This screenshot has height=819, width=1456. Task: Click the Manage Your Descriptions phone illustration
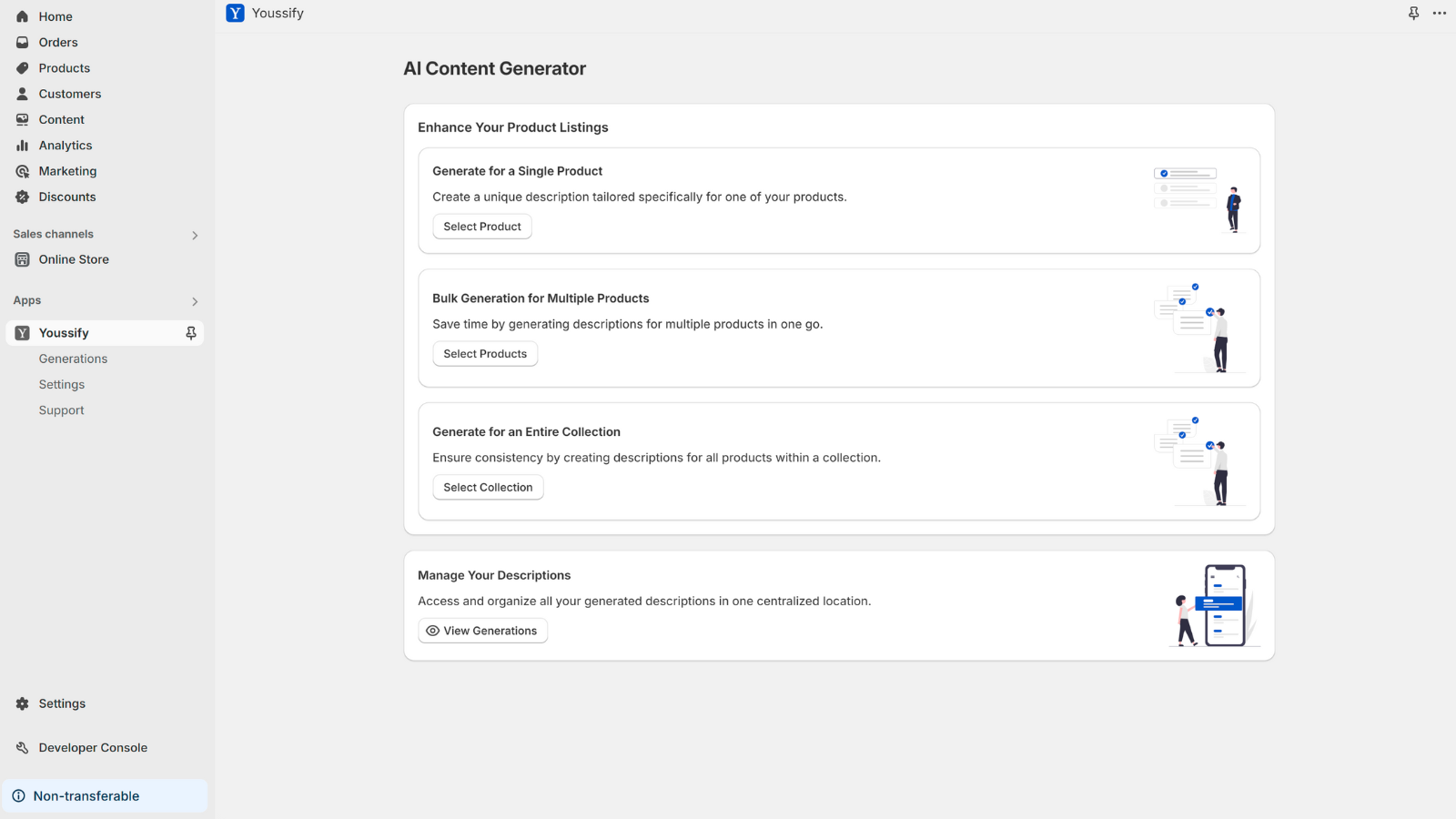tap(1214, 605)
